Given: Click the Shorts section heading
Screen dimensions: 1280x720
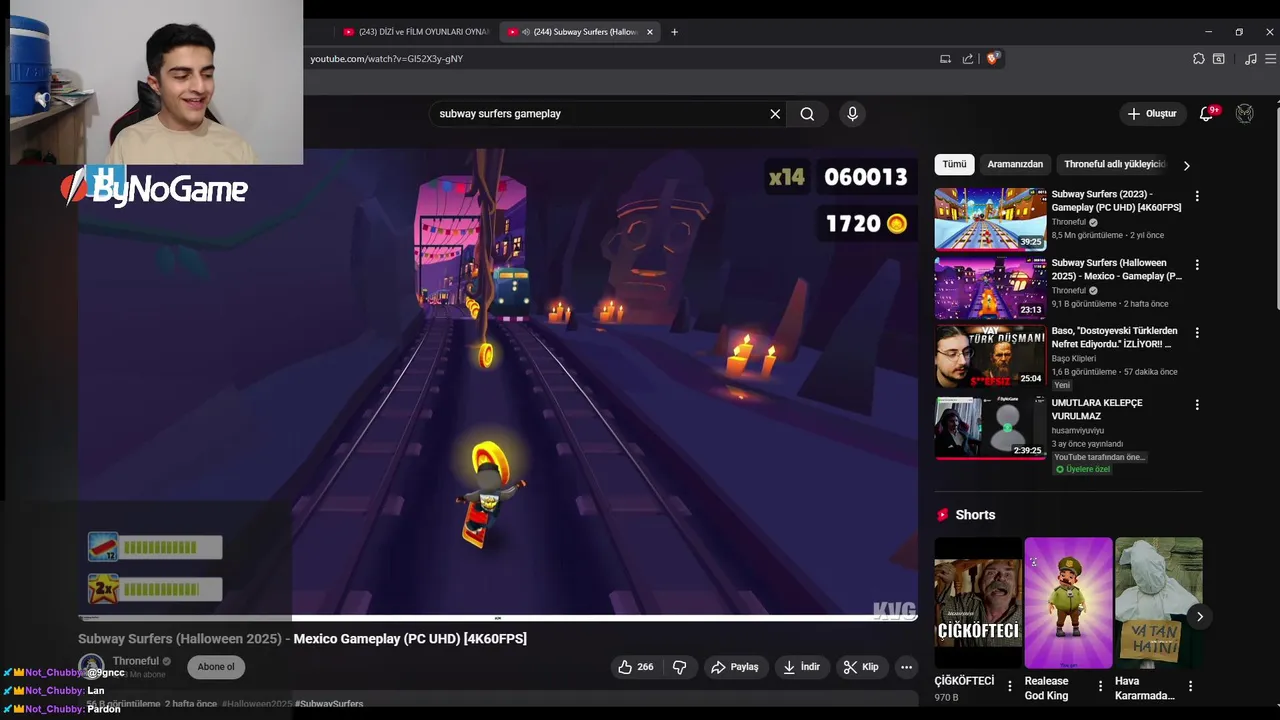Looking at the screenshot, I should tap(975, 515).
